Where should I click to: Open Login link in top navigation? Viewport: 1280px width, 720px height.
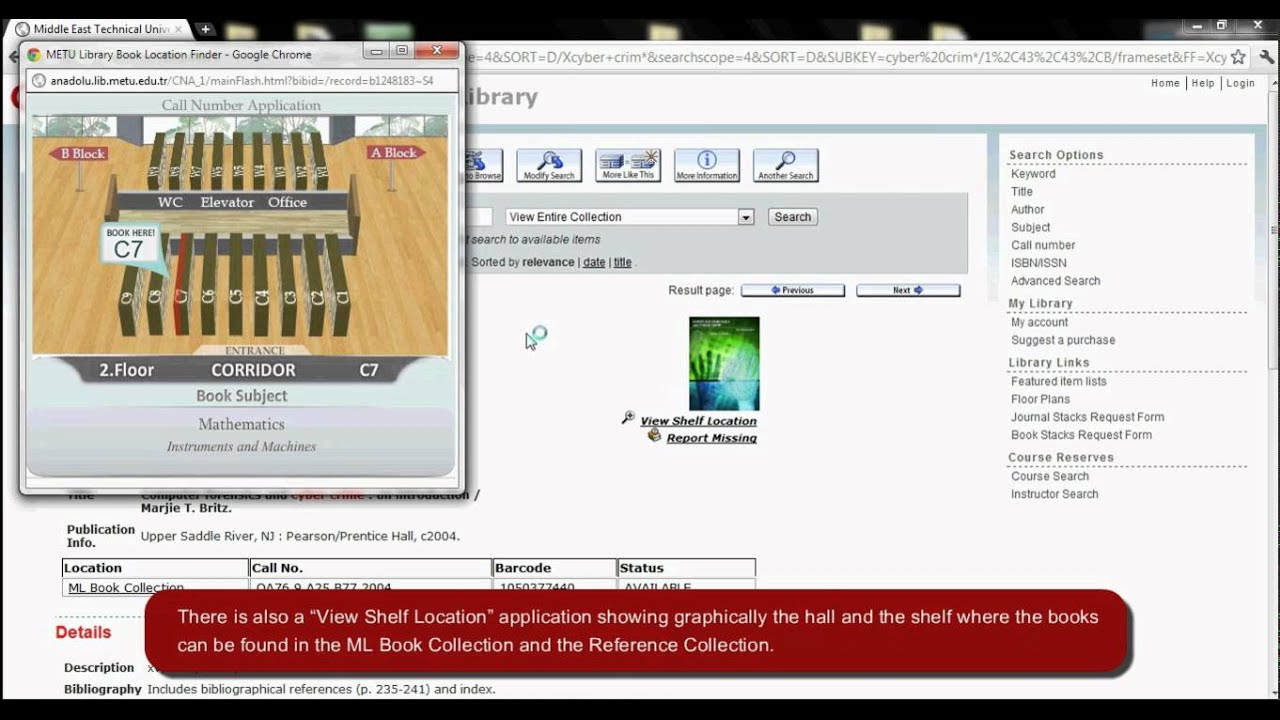pyautogui.click(x=1240, y=83)
